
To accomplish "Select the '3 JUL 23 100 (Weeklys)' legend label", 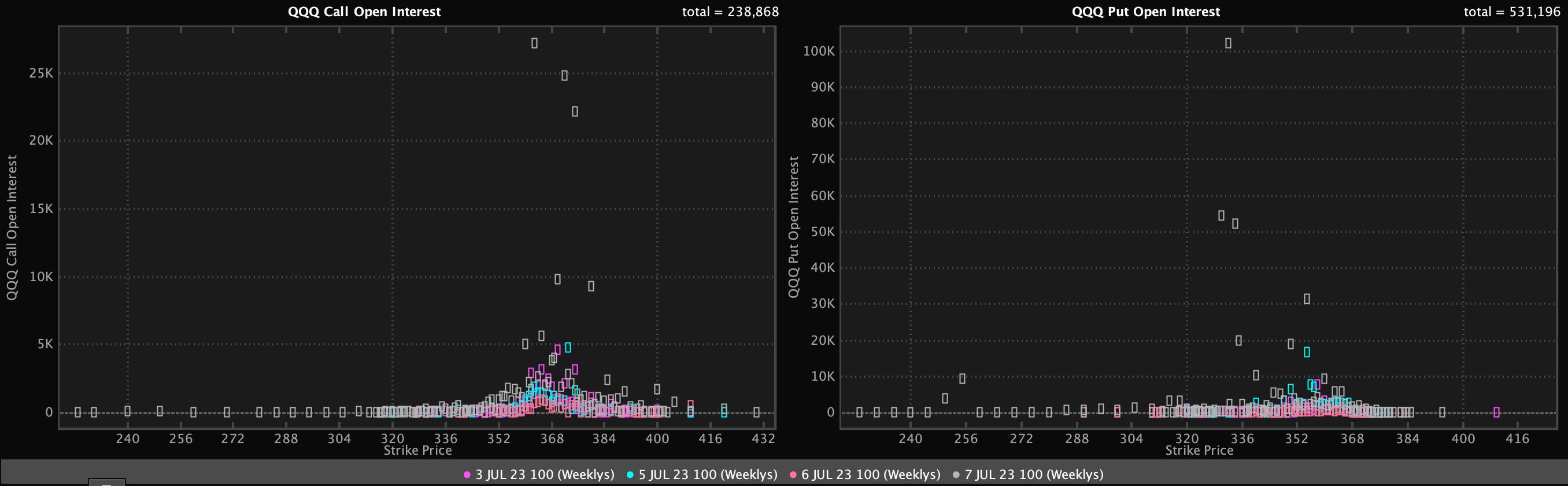I will pos(545,474).
